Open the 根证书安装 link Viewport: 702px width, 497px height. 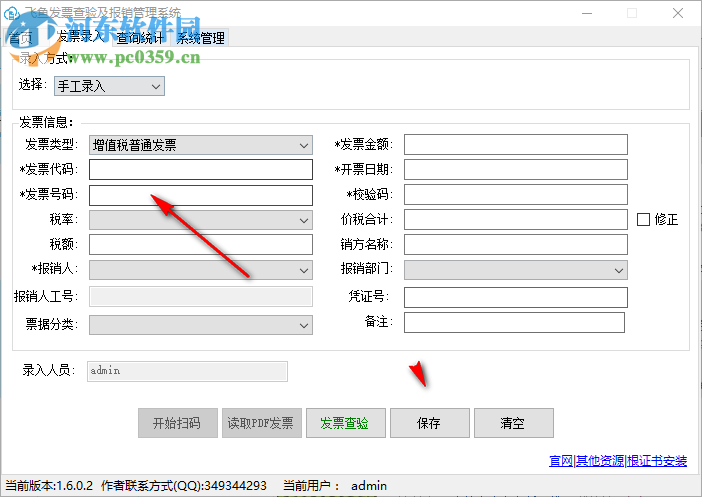click(657, 460)
